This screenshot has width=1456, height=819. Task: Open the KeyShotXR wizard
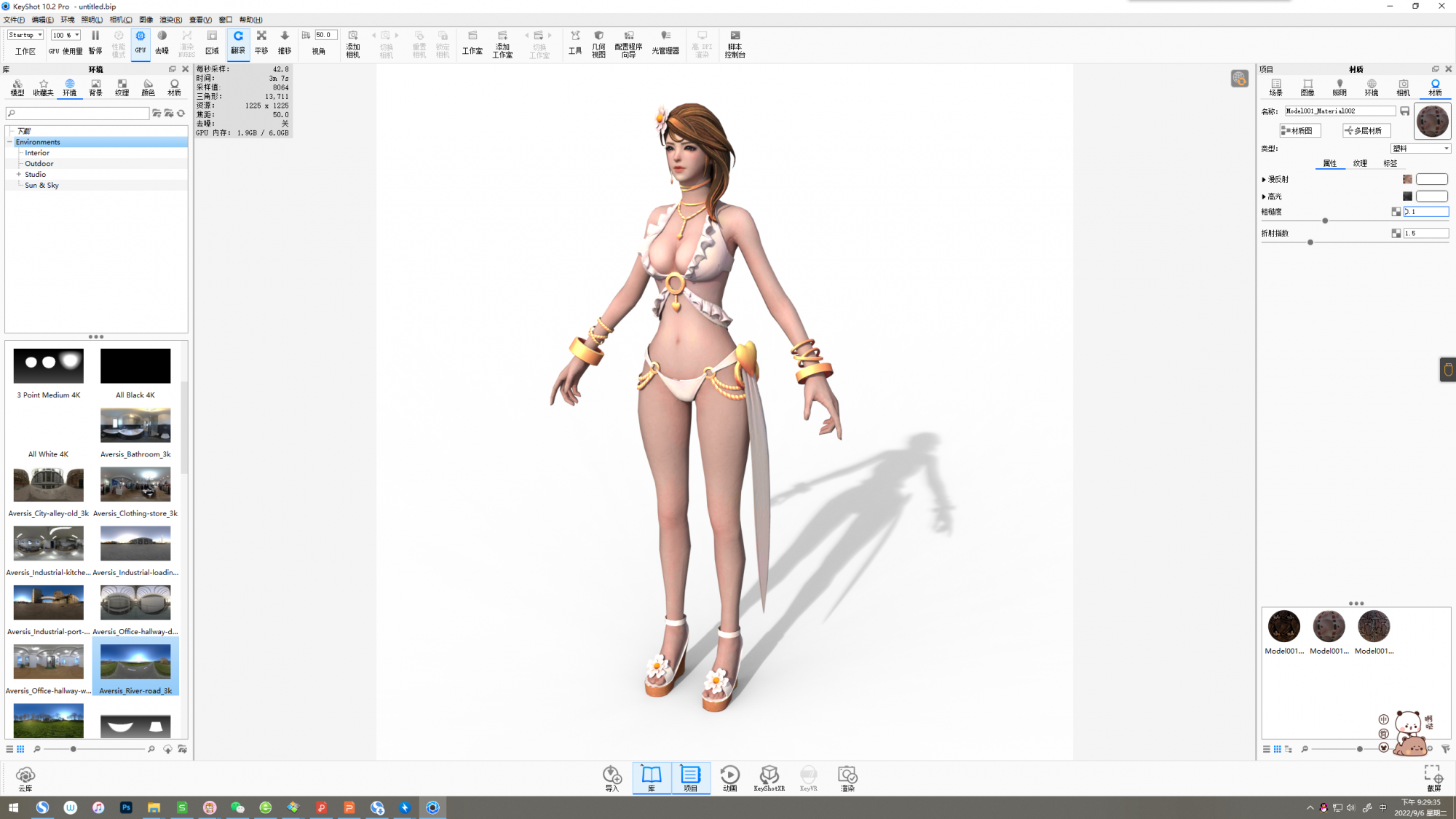[769, 778]
